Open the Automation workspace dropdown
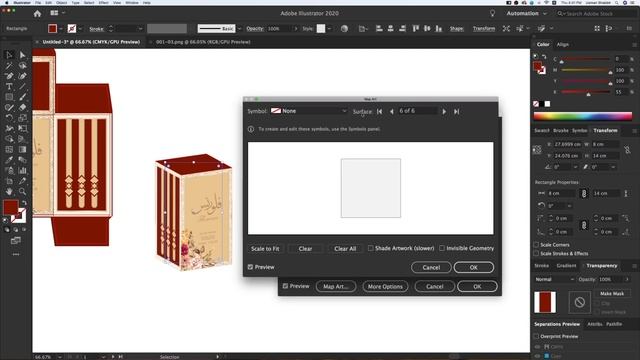 pos(527,13)
